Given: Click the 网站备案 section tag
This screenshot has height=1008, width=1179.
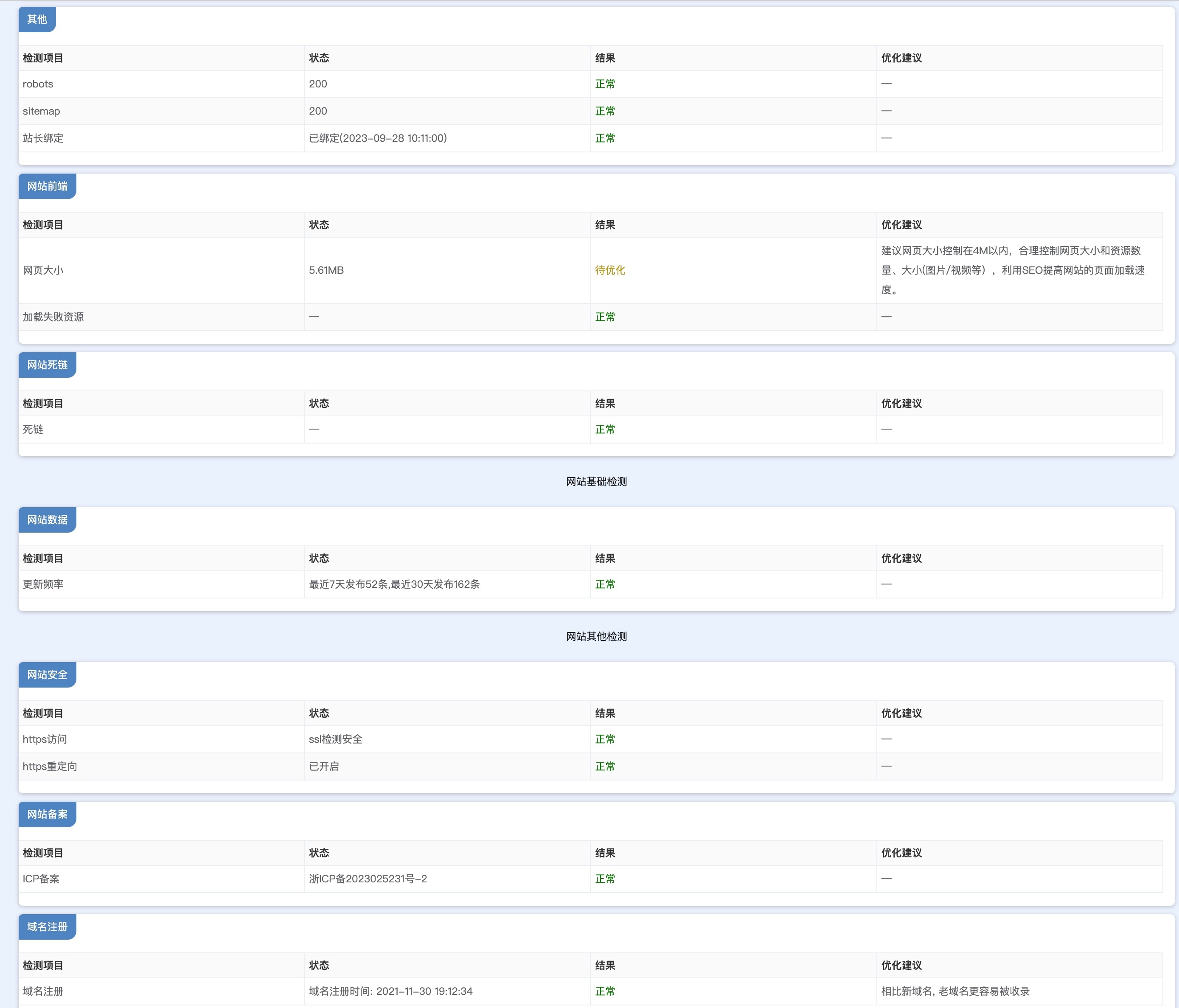Looking at the screenshot, I should tap(47, 814).
